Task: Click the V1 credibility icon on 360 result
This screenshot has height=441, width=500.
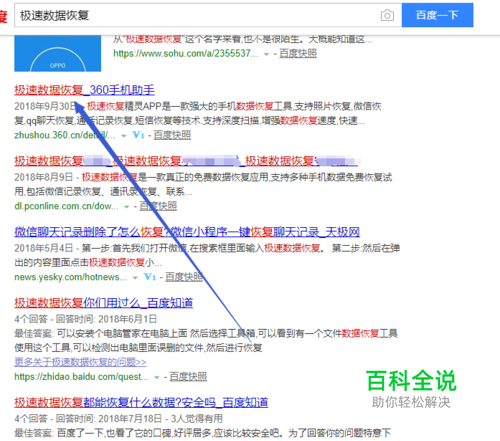Action: point(138,135)
